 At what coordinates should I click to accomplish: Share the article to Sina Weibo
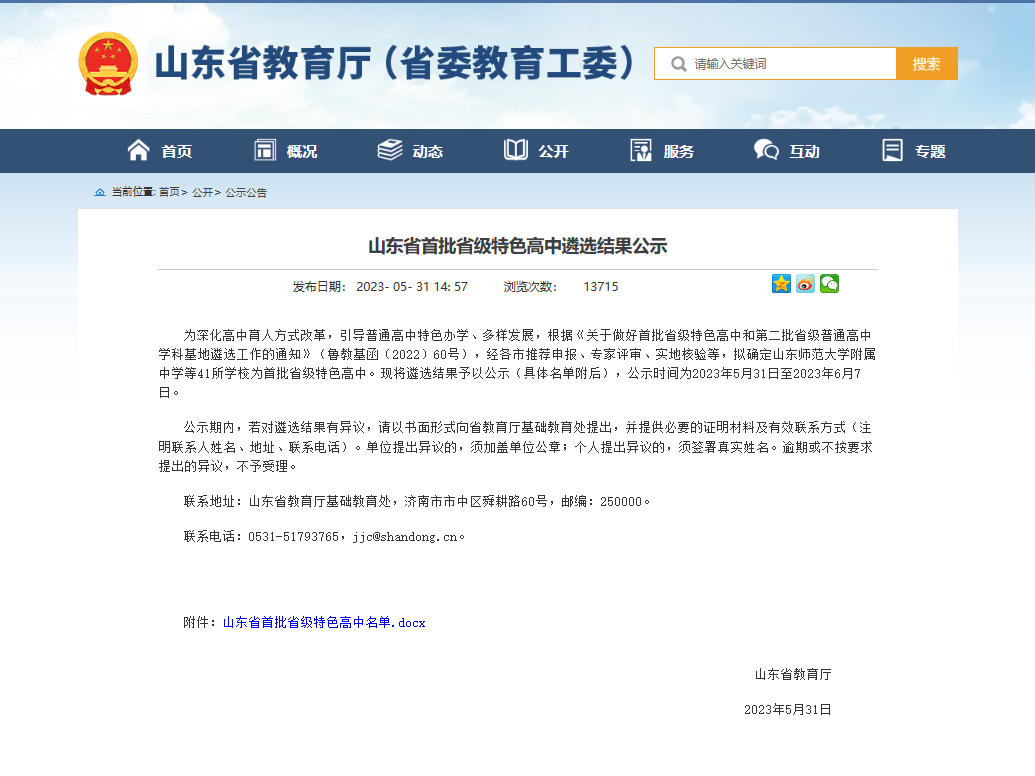805,284
